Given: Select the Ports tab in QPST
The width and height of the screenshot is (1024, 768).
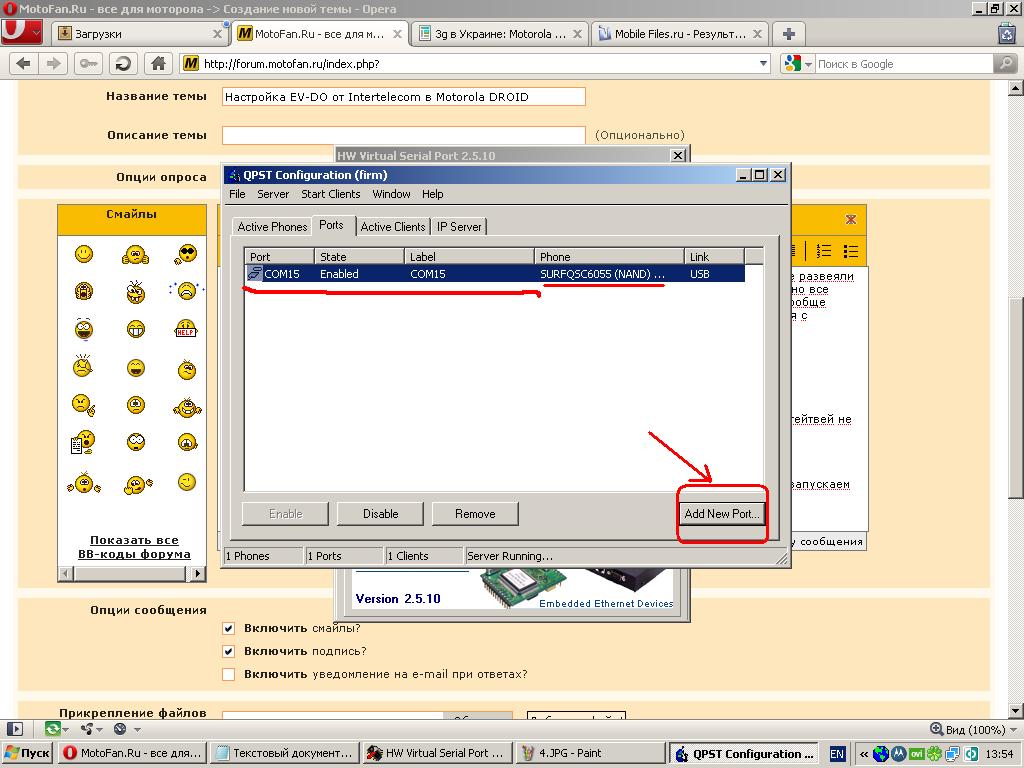Looking at the screenshot, I should tap(331, 225).
